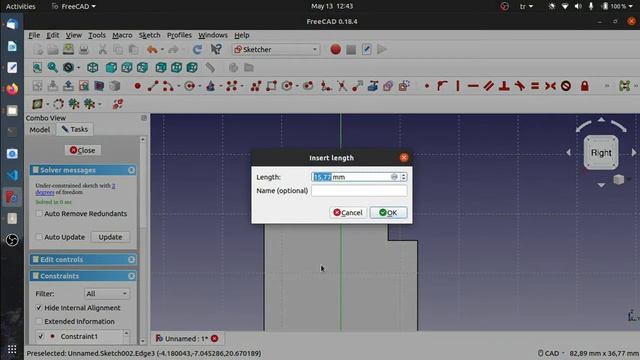Apply the Lock constraint
640x360 pixels.
584,86
